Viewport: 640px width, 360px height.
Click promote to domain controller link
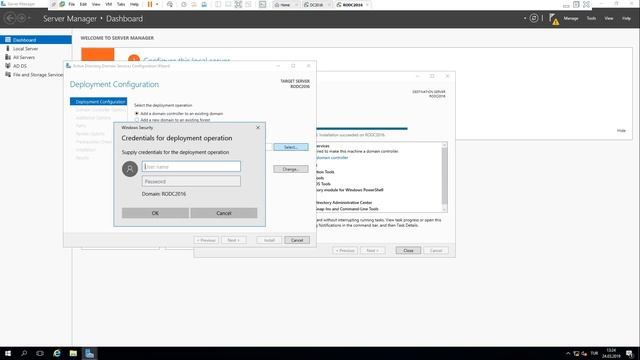click(332, 157)
